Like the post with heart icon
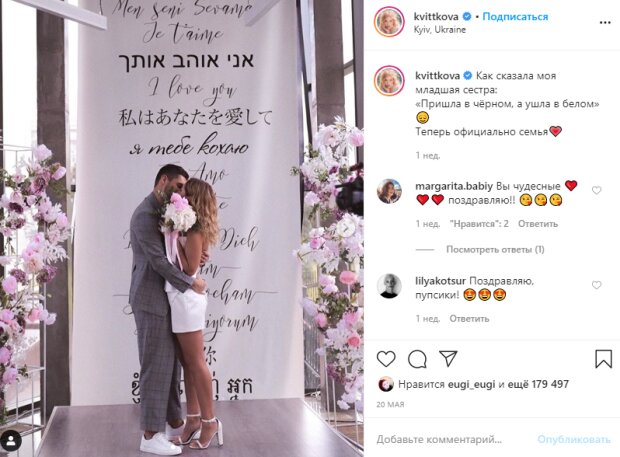Screen dimensions: 620x457 pyautogui.click(x=386, y=359)
